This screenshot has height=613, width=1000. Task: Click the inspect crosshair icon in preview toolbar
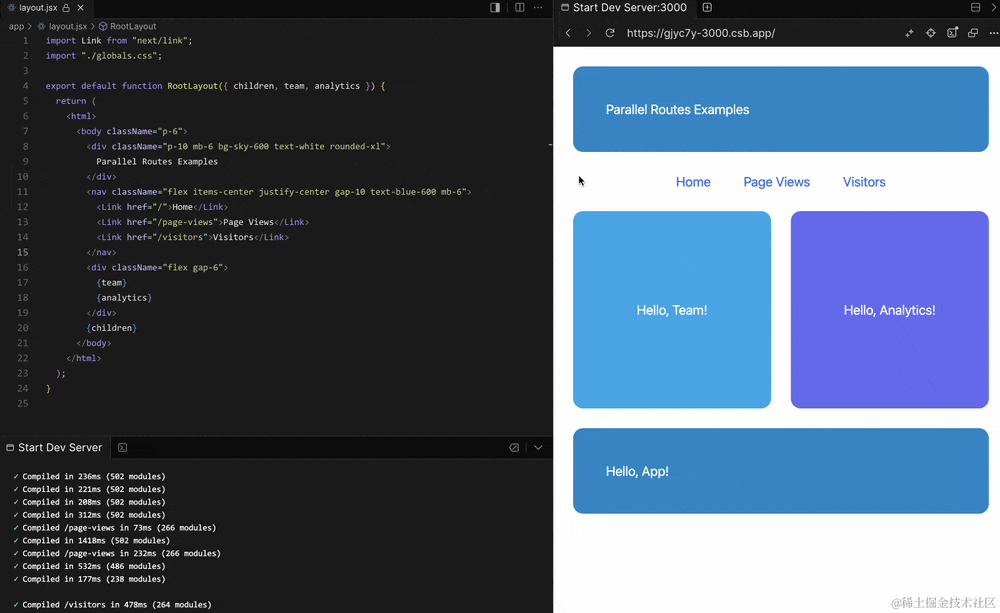[x=930, y=33]
